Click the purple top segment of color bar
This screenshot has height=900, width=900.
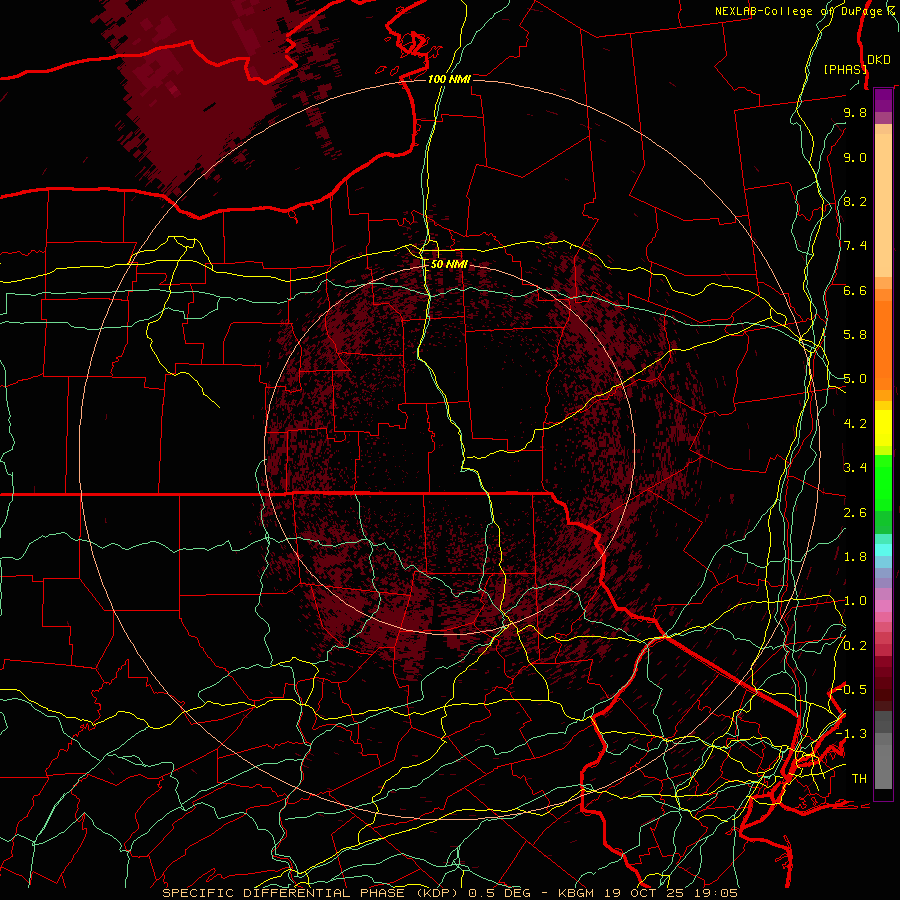(x=883, y=100)
